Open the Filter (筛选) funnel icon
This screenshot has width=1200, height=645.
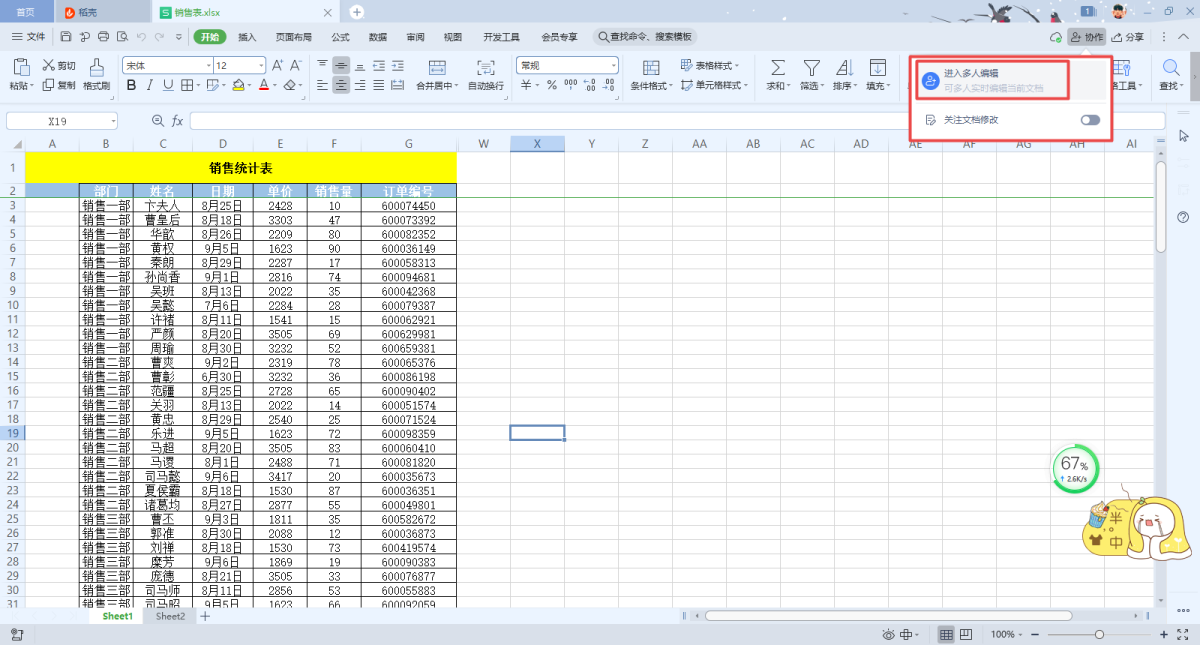point(811,67)
